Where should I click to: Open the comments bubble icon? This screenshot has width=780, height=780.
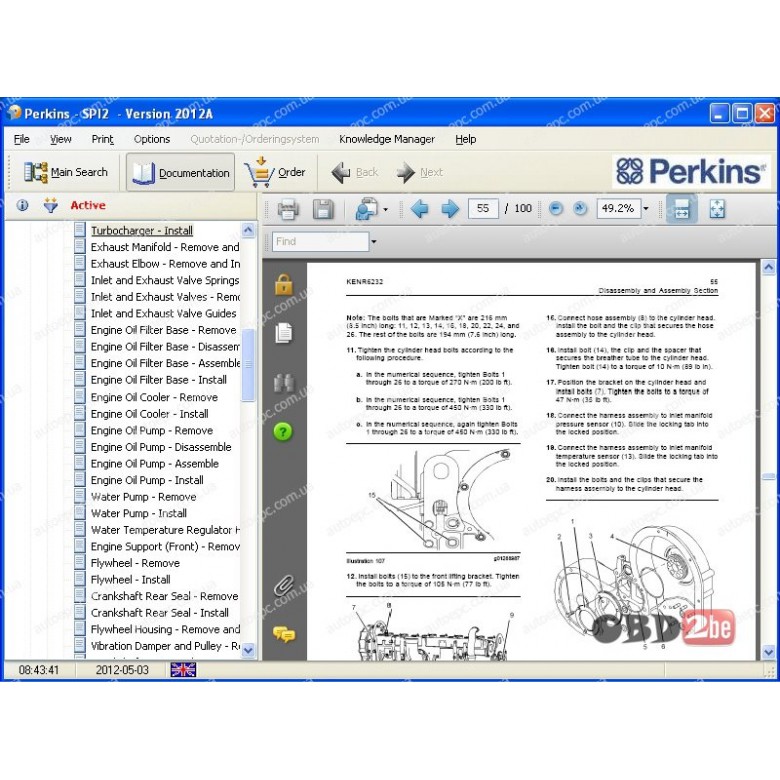coord(284,634)
